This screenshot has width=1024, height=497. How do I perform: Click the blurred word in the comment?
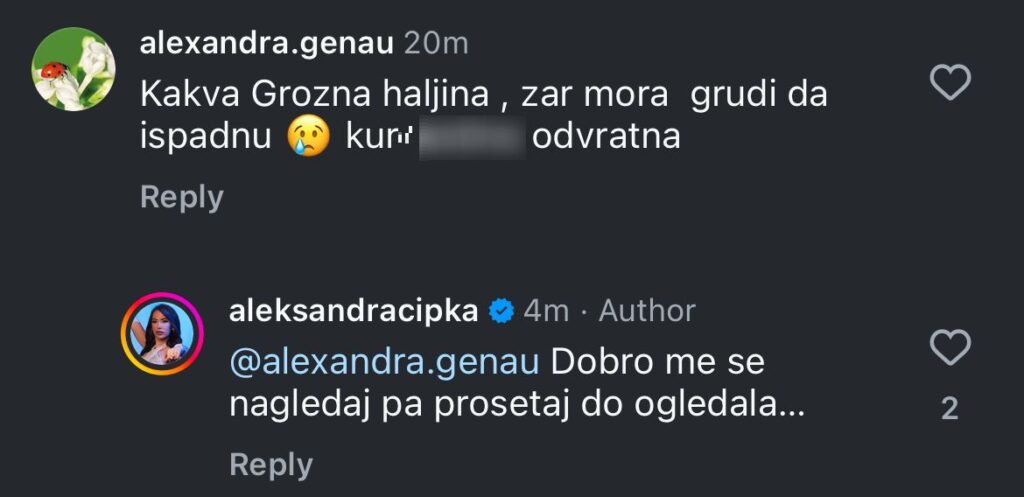[471, 138]
